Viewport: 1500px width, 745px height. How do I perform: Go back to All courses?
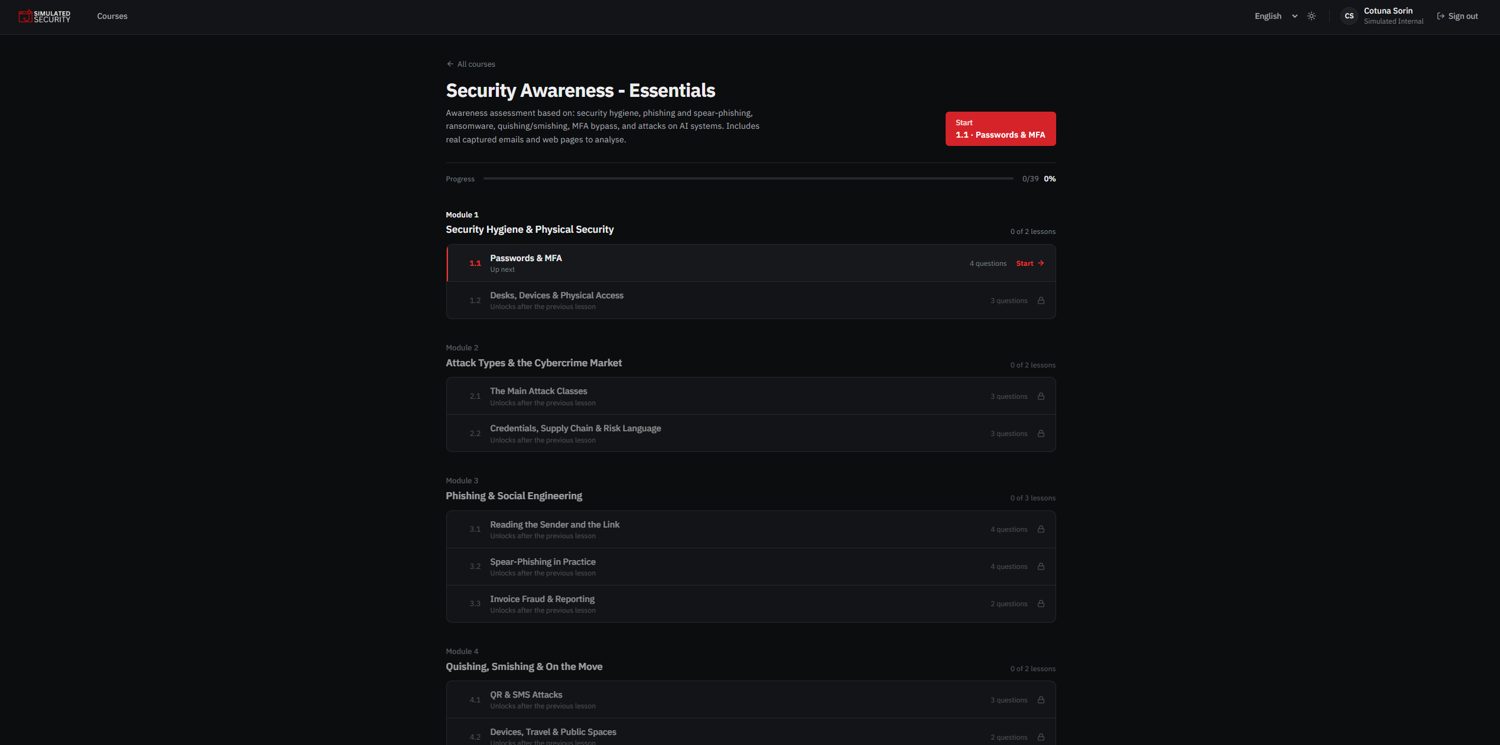[470, 64]
